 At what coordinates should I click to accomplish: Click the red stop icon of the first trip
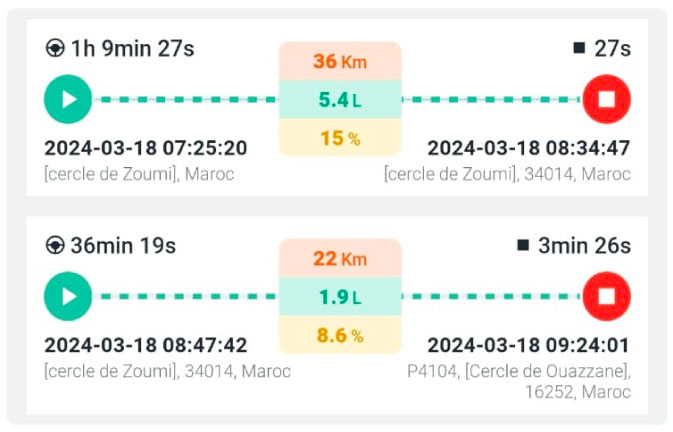click(x=606, y=99)
